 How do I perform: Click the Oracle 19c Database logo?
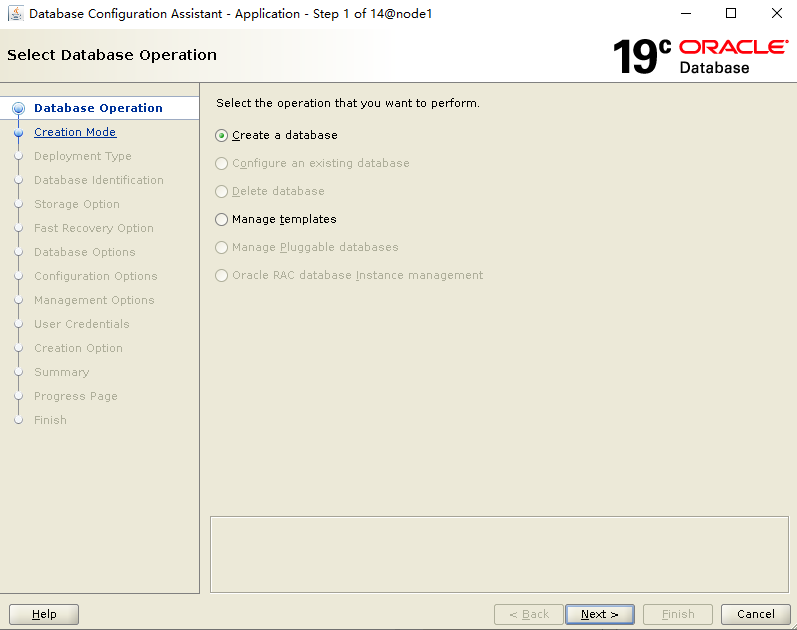pos(700,56)
